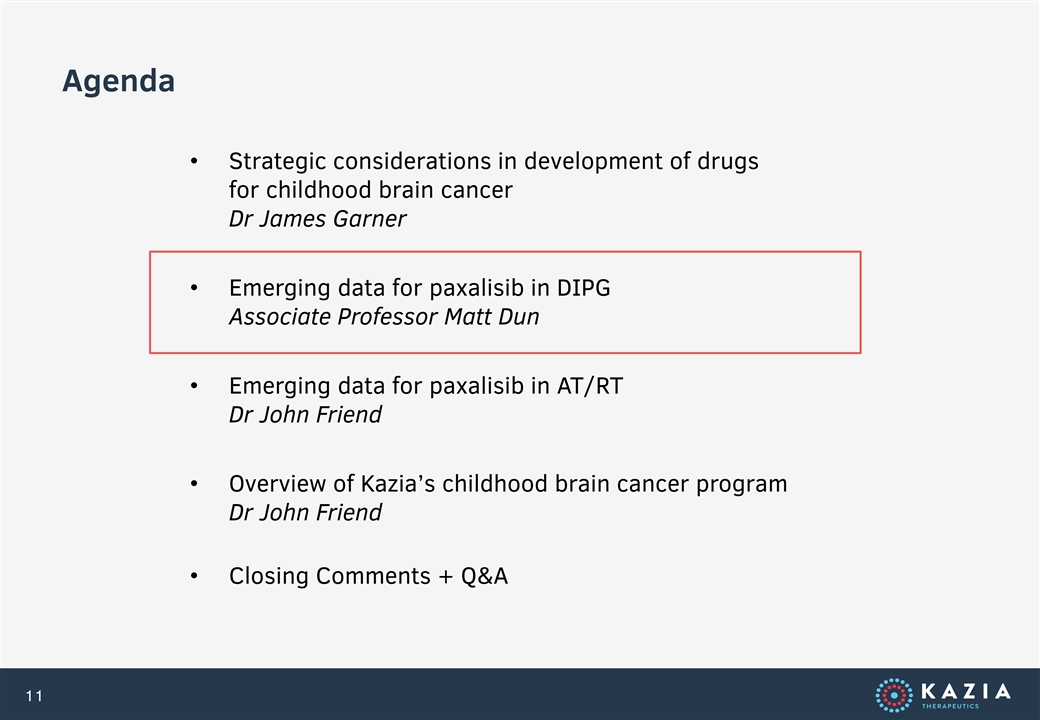Select the bullet next to Closing Comments
Screen dimensions: 1040x720
tap(194, 576)
